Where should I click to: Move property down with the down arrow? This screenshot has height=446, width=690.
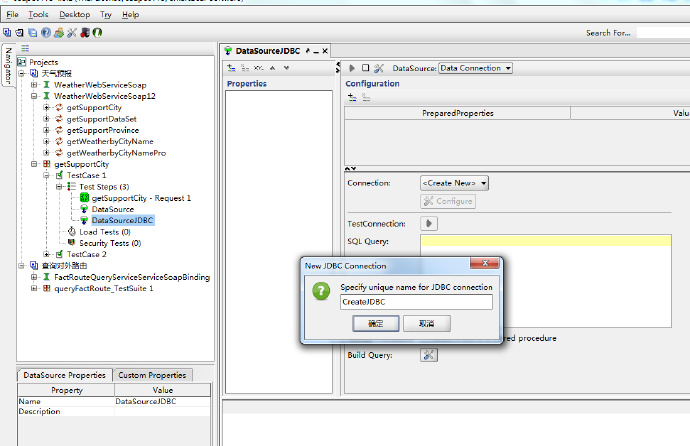tap(286, 68)
